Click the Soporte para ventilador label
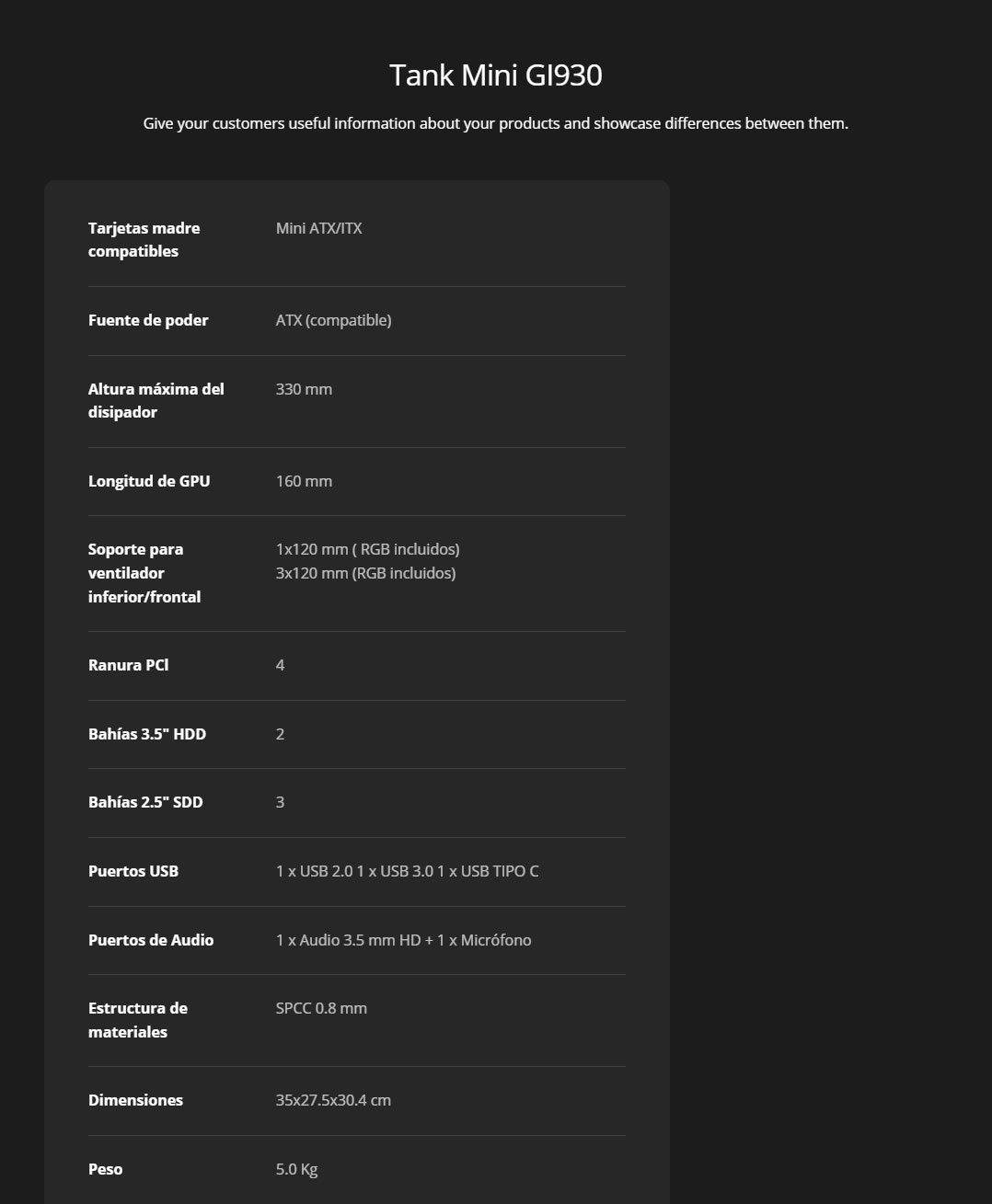 pyautogui.click(x=144, y=573)
